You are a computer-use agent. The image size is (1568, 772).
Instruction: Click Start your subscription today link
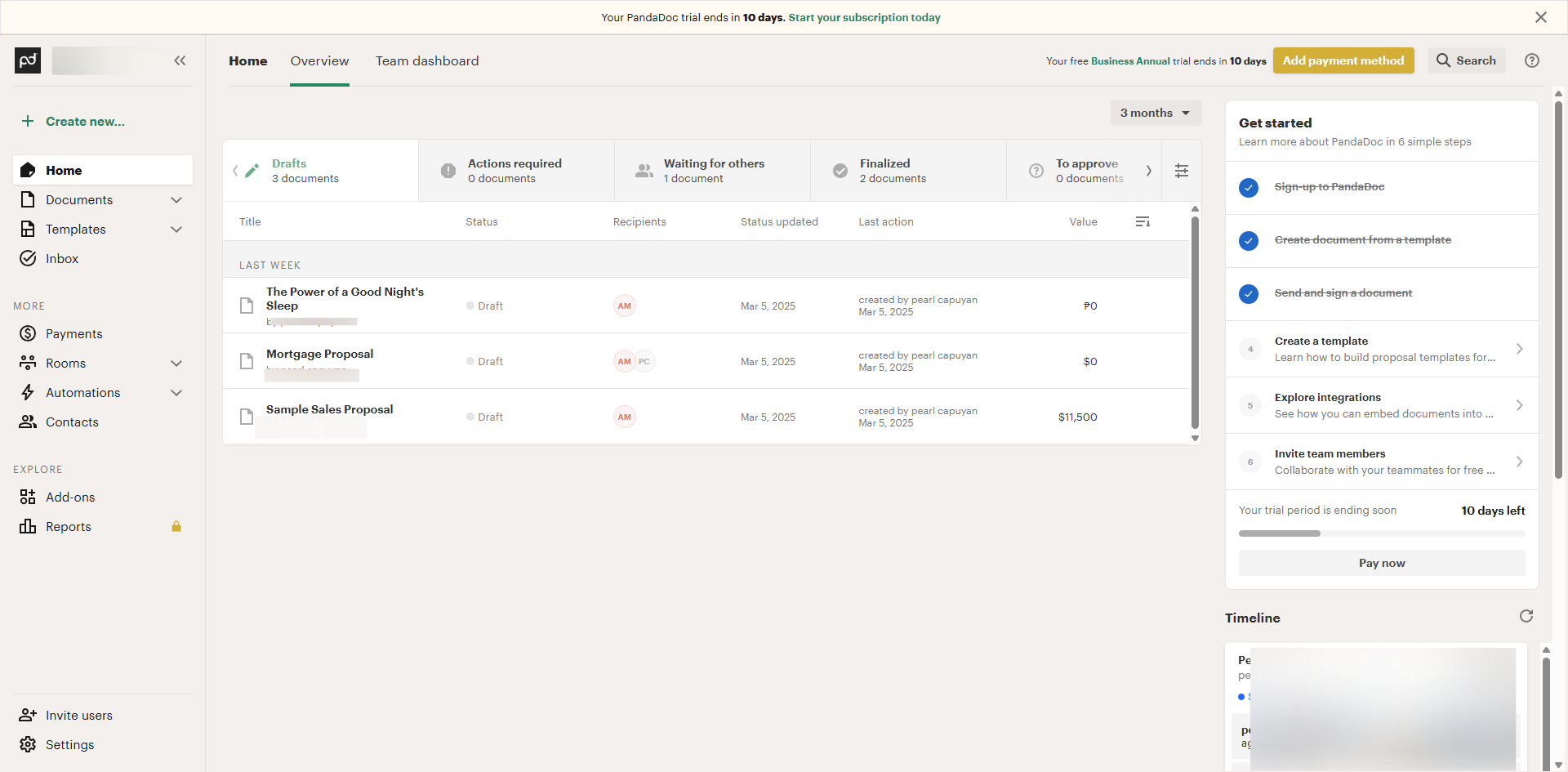(x=864, y=17)
